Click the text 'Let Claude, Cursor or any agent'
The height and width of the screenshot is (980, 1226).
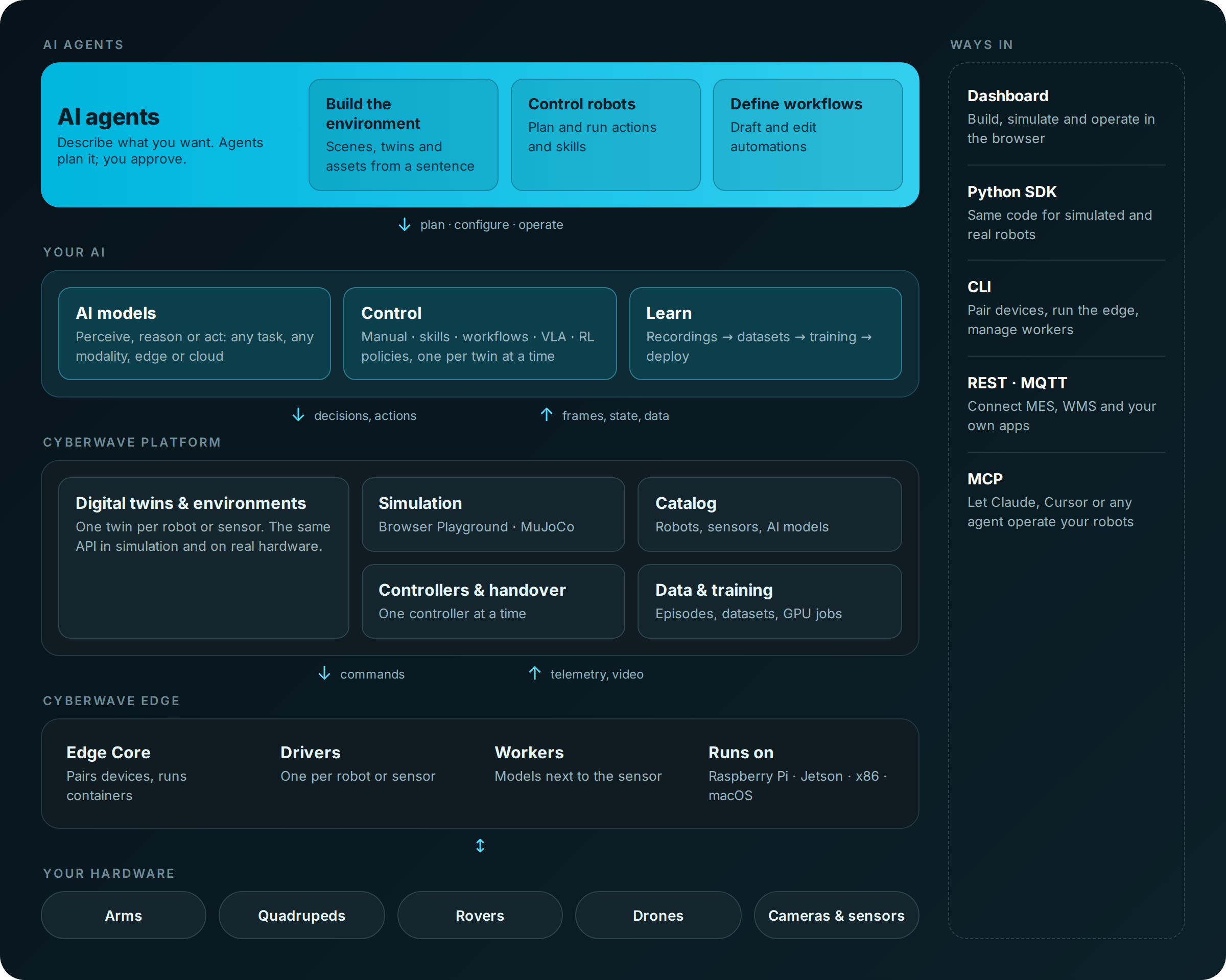1050,512
